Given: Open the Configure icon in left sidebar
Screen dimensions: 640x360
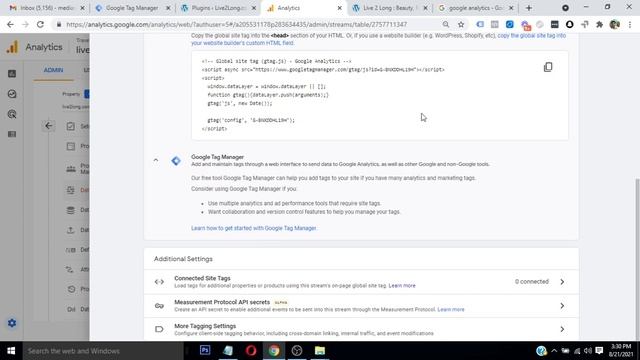Looking at the screenshot, I should [12, 134].
